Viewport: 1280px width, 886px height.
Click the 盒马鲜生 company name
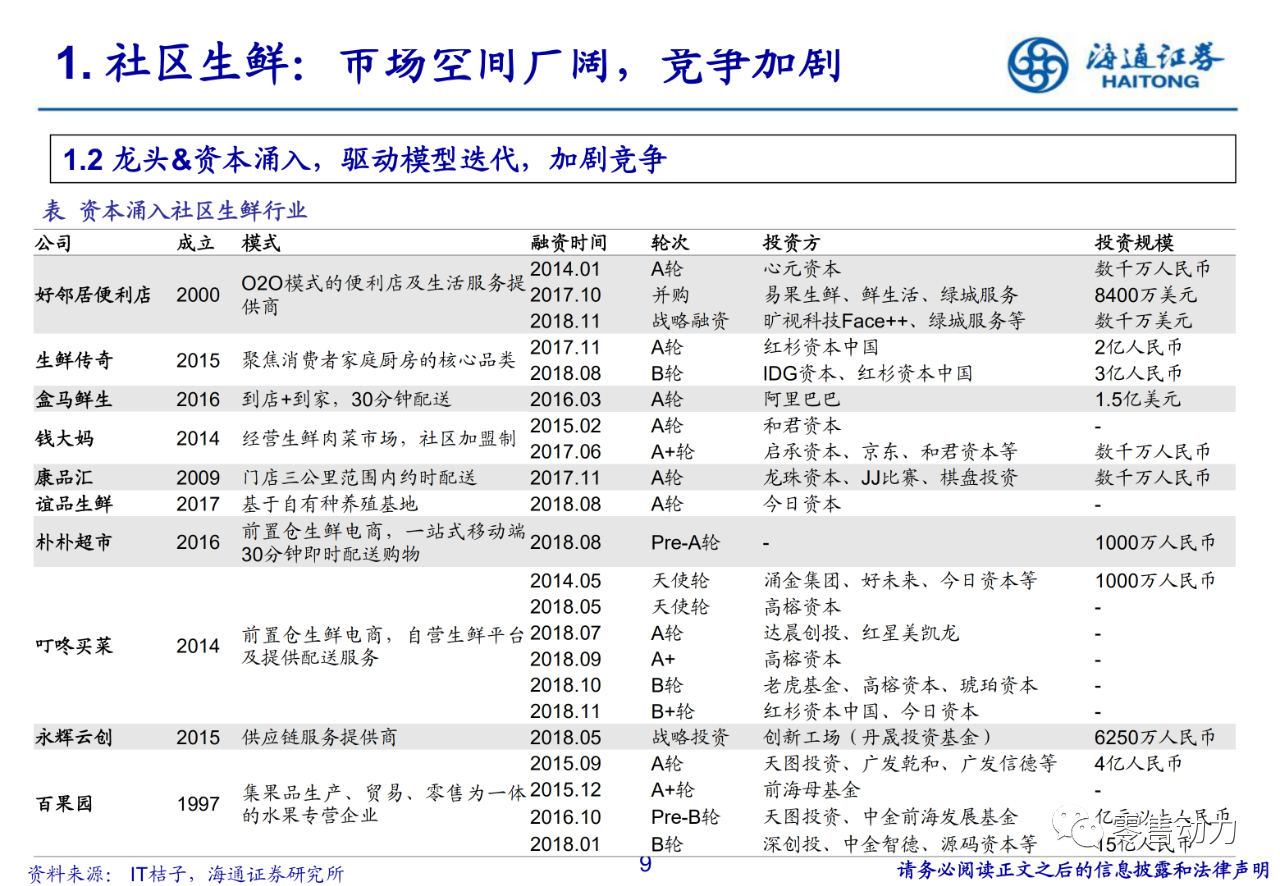(74, 399)
